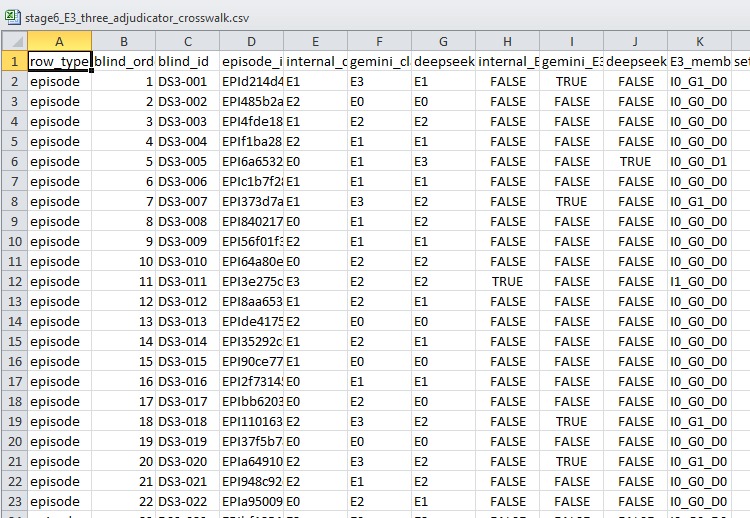Click the TRUE cell in row 6
Screen dimensions: 750x518
click(636, 161)
